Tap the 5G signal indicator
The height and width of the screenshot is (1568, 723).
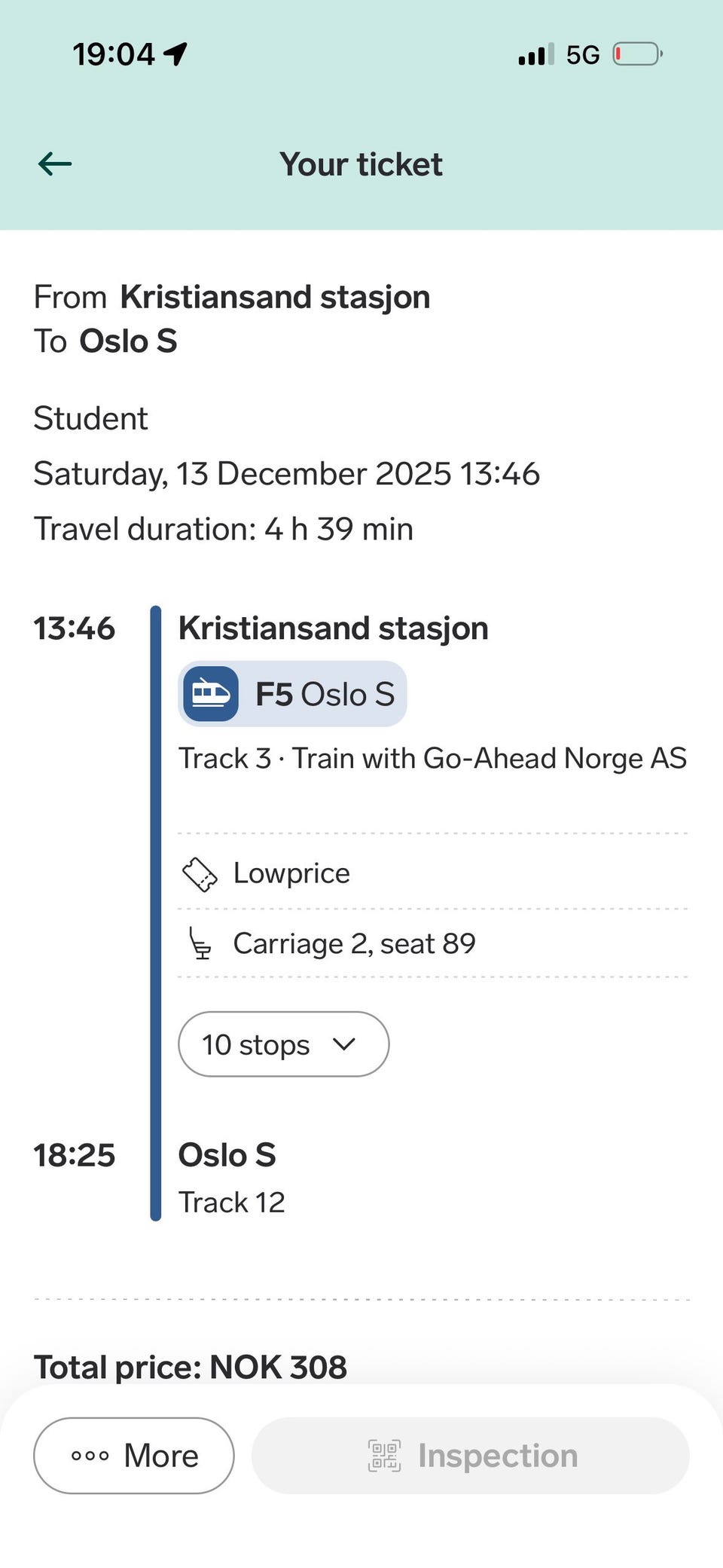pos(582,55)
